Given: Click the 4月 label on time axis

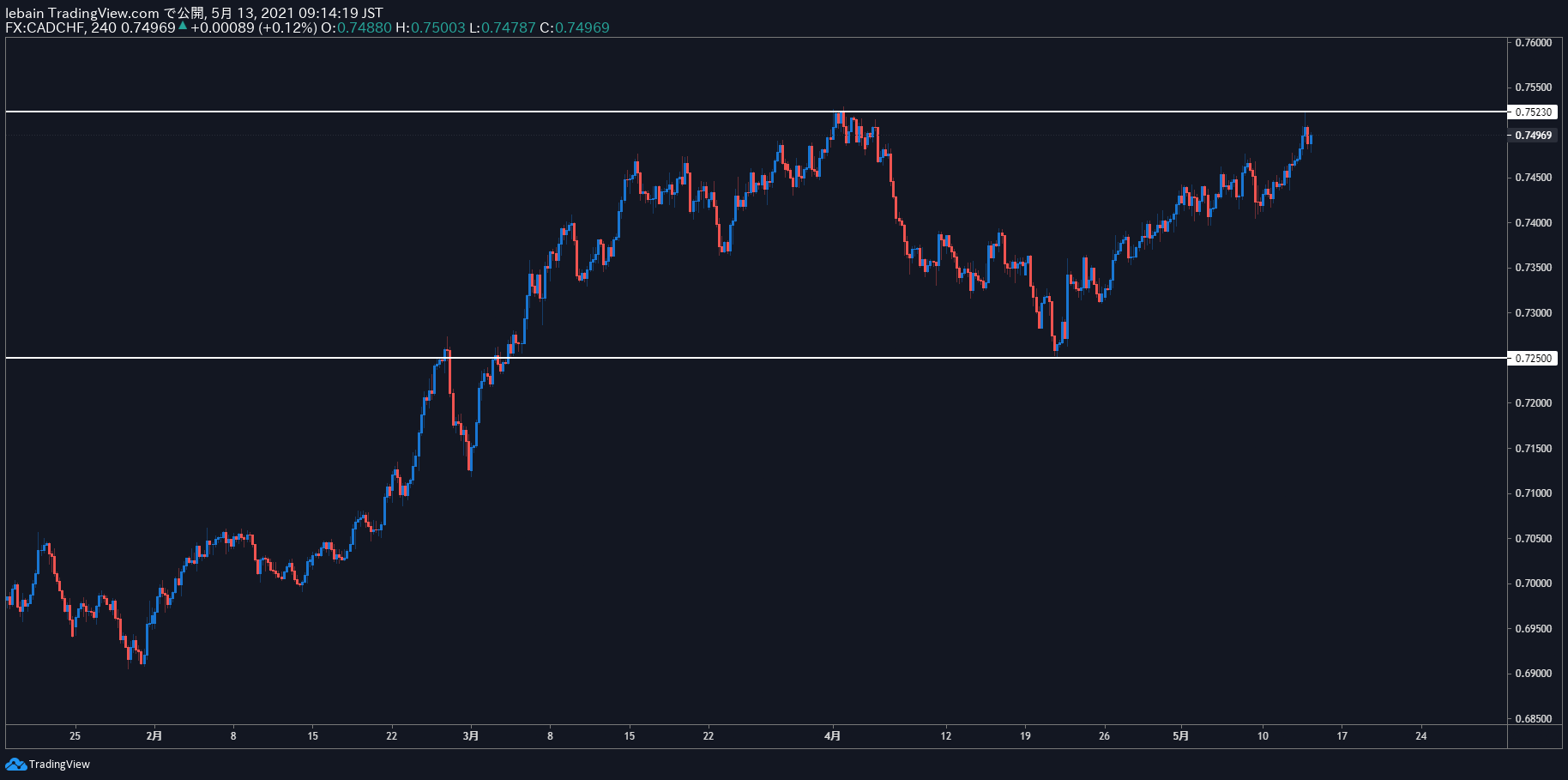Looking at the screenshot, I should (832, 735).
